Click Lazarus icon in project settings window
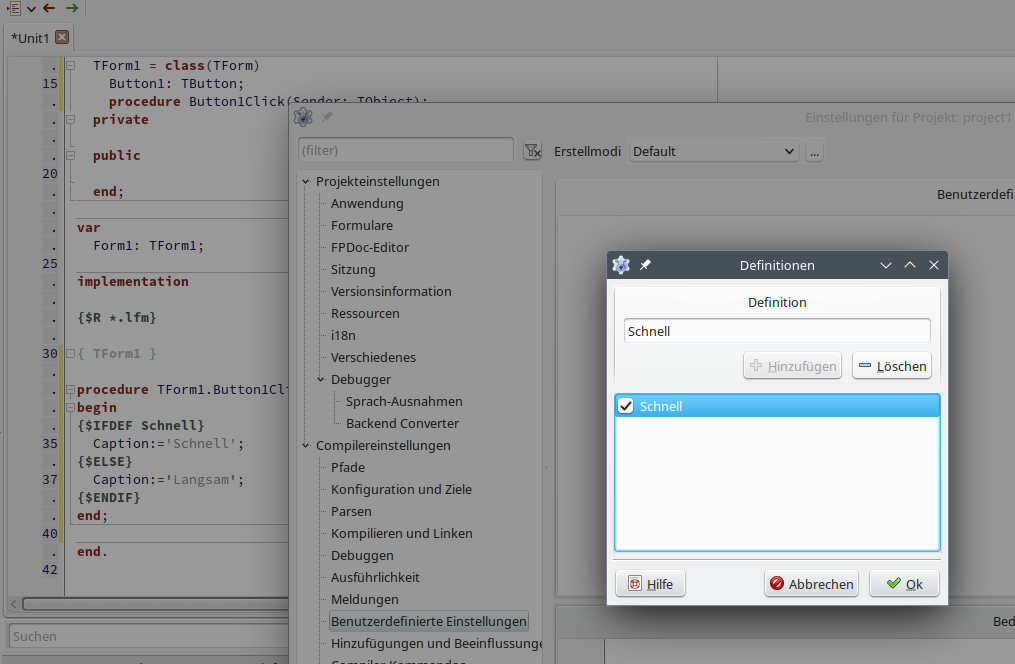Image resolution: width=1015 pixels, height=664 pixels. [x=303, y=117]
